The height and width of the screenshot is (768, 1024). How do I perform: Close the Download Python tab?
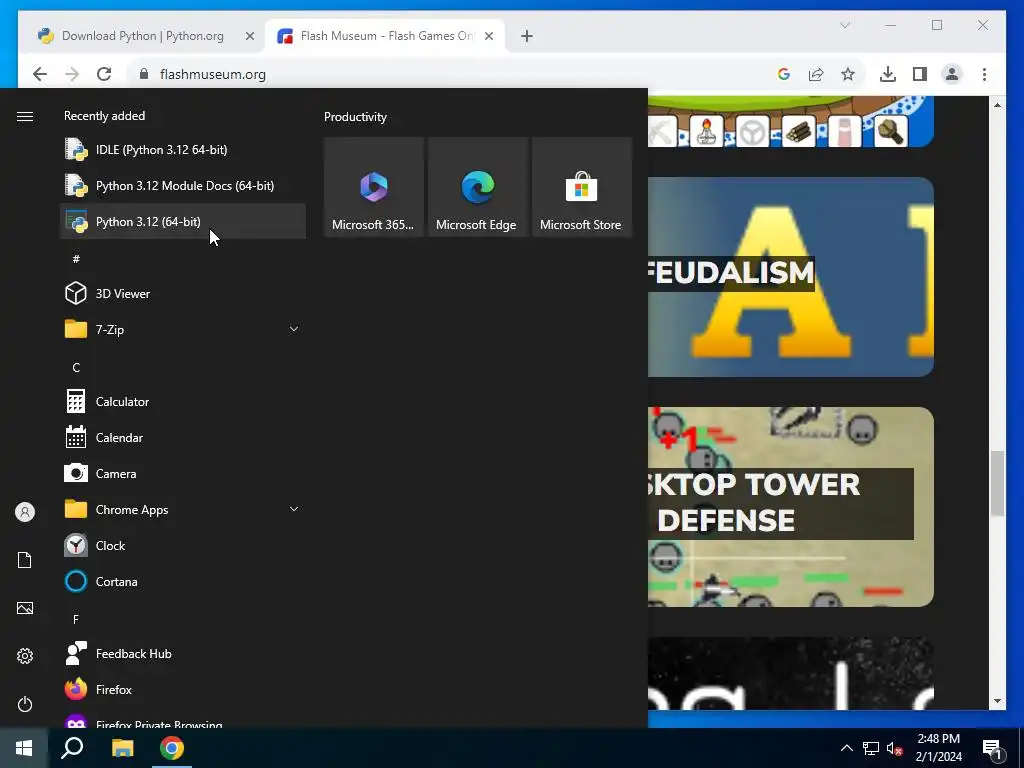coord(249,36)
